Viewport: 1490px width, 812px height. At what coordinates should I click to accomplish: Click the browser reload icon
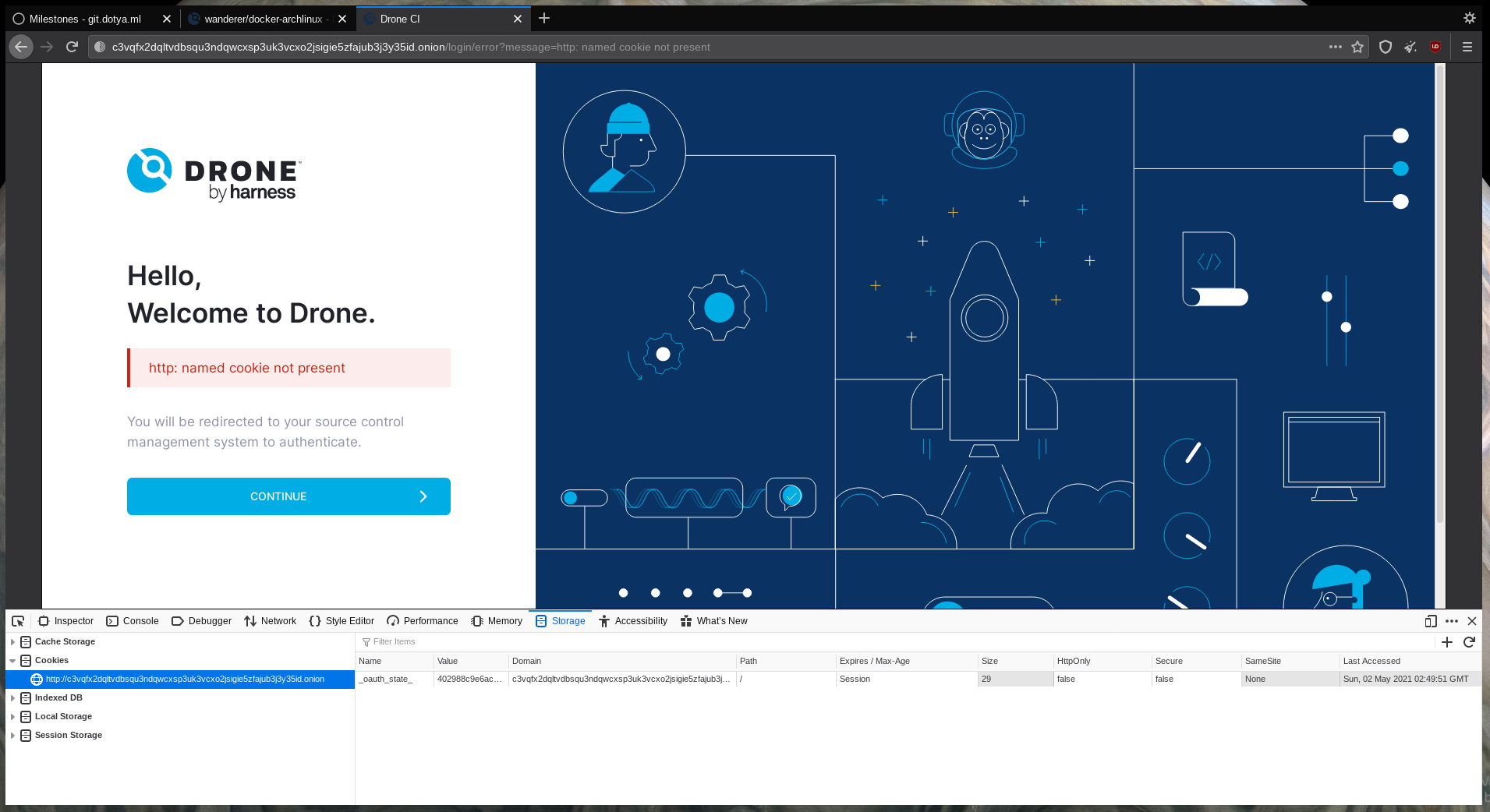(72, 47)
